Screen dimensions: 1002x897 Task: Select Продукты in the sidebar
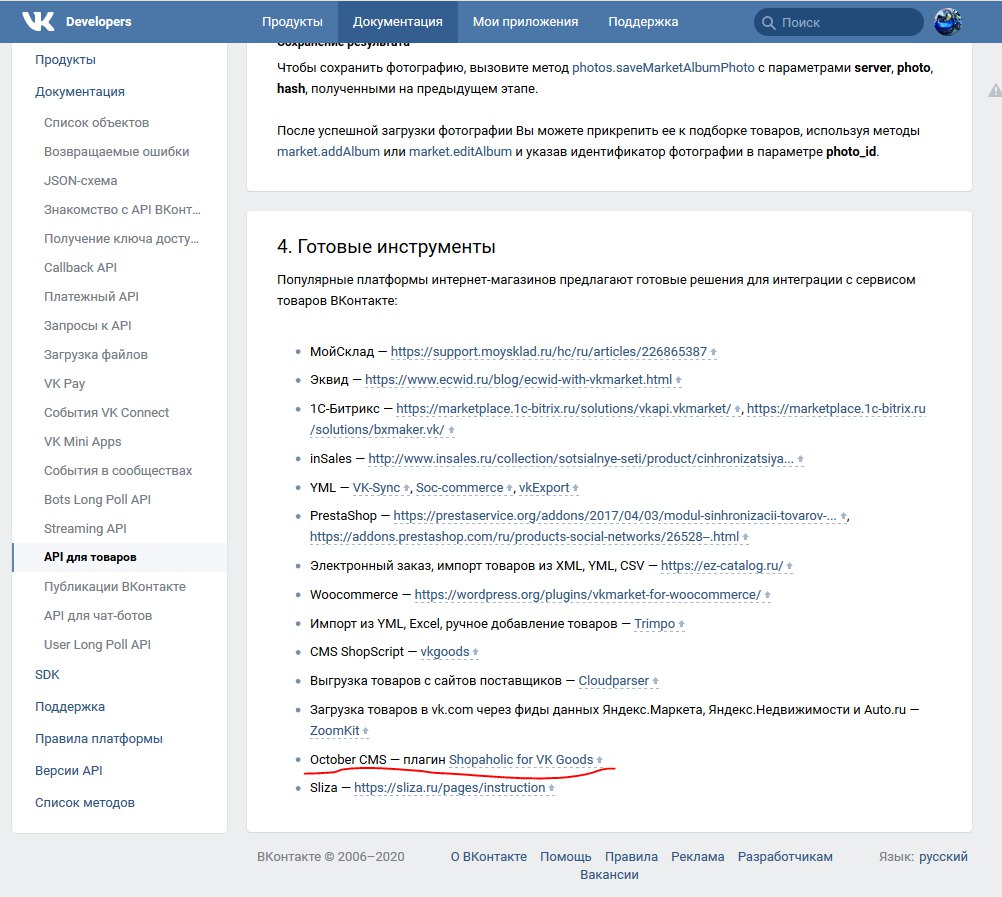click(x=65, y=59)
